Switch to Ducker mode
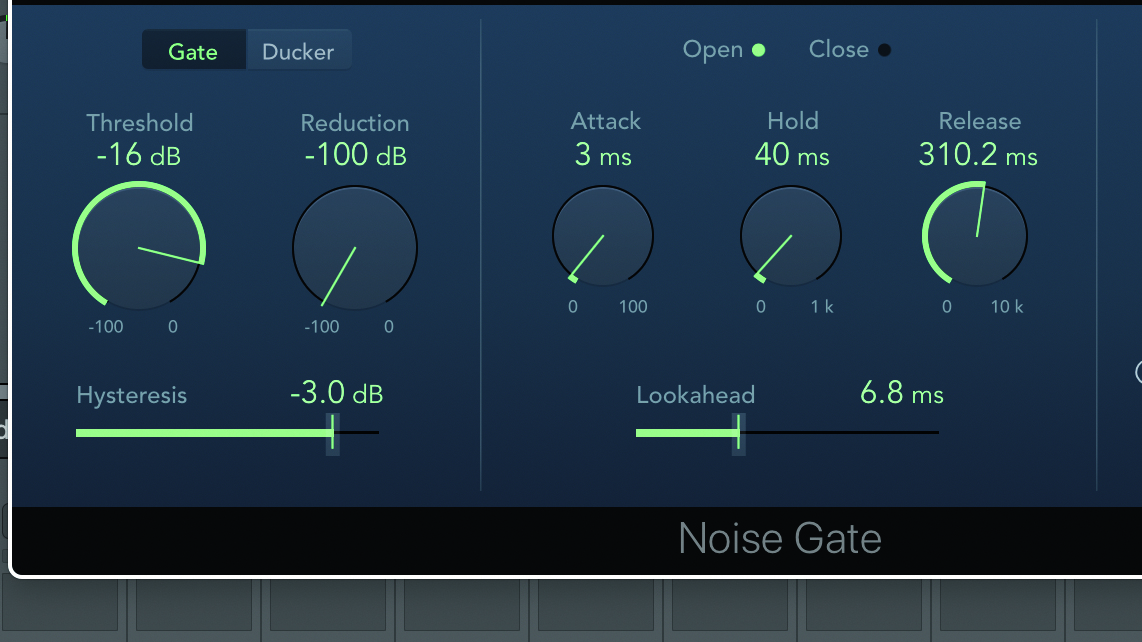The height and width of the screenshot is (642, 1142). (298, 52)
